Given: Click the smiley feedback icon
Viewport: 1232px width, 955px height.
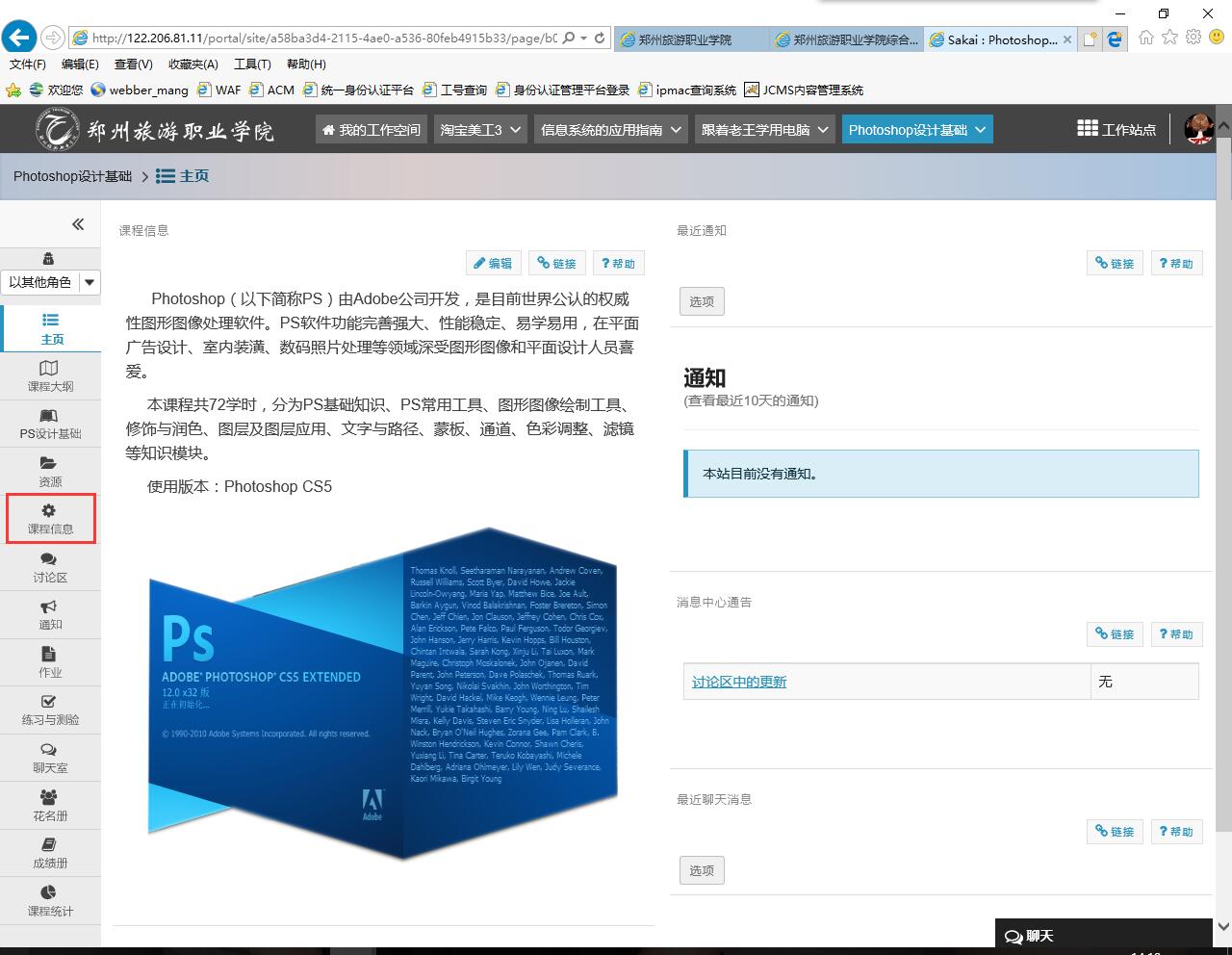Looking at the screenshot, I should pyautogui.click(x=1217, y=38).
